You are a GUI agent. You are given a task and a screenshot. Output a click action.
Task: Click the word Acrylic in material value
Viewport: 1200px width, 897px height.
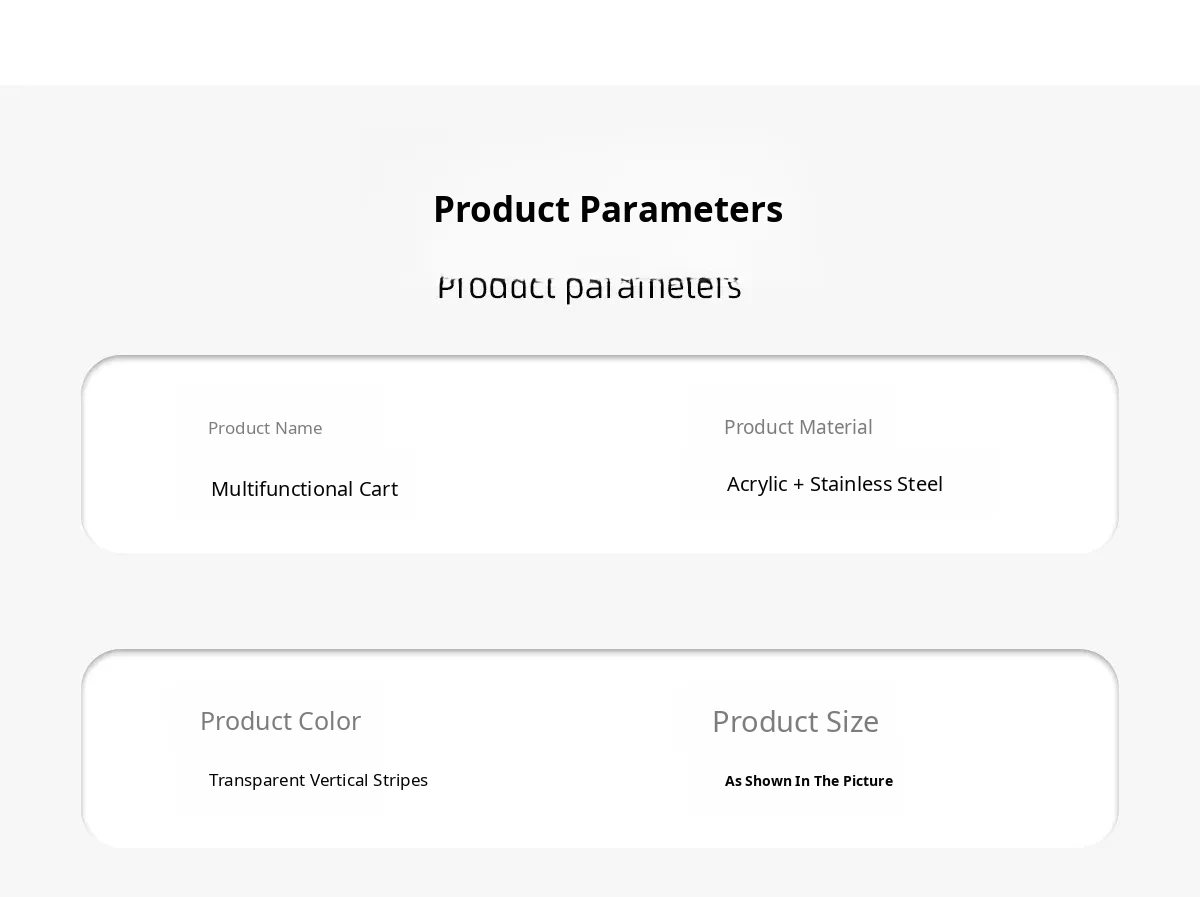point(756,485)
